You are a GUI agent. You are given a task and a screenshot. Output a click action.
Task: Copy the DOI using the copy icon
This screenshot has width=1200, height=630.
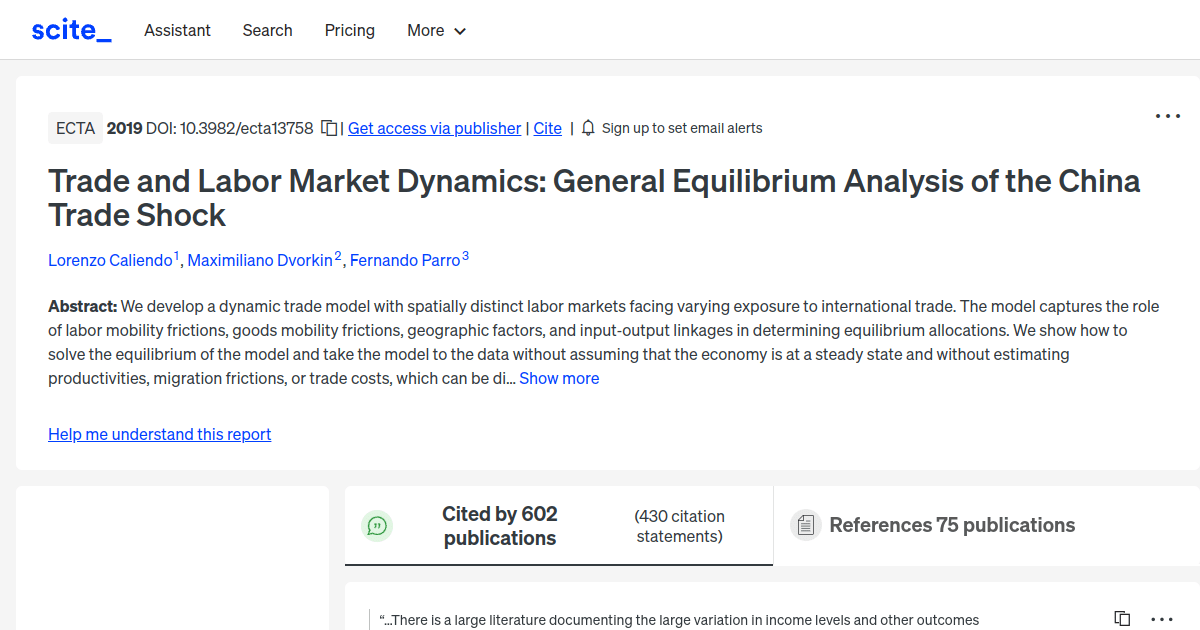pyautogui.click(x=328, y=128)
